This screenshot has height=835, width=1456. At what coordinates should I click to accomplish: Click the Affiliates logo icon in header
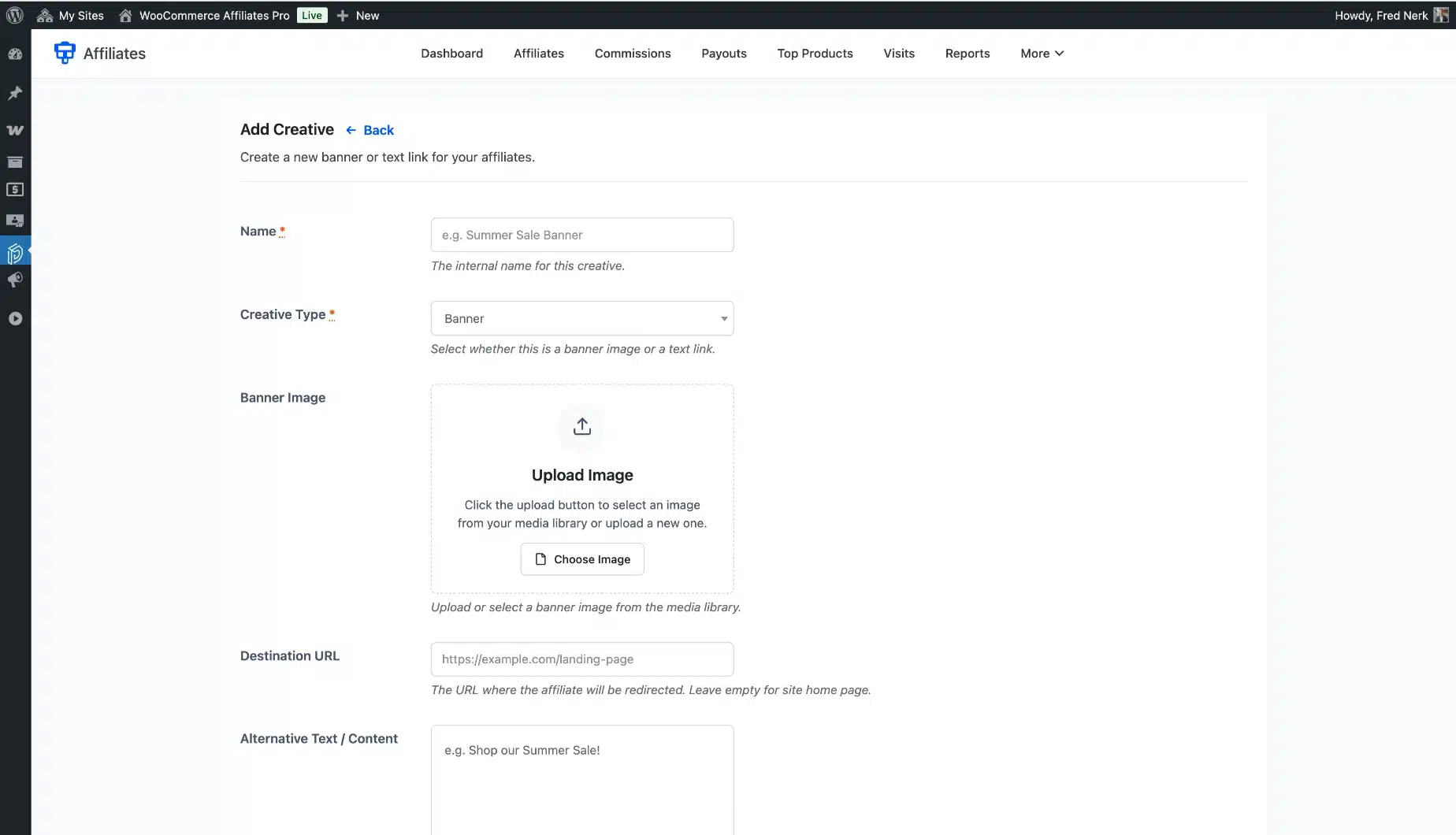tap(65, 53)
